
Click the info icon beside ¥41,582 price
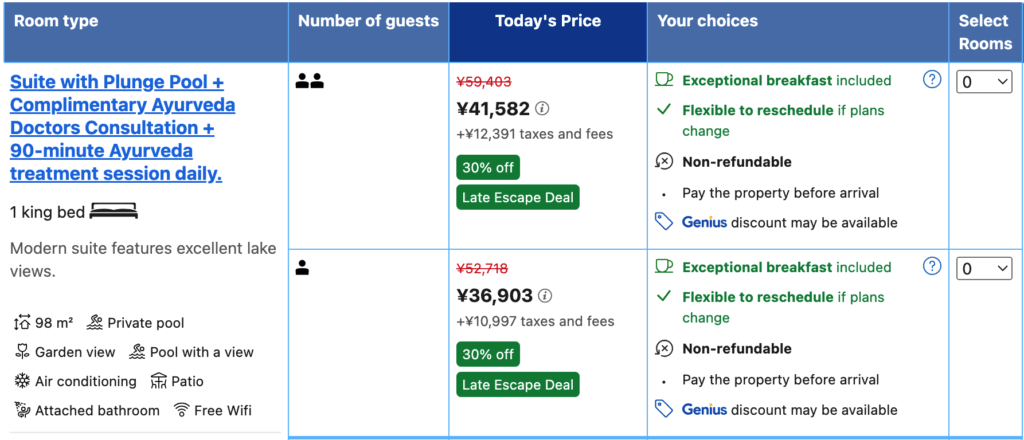tap(542, 109)
